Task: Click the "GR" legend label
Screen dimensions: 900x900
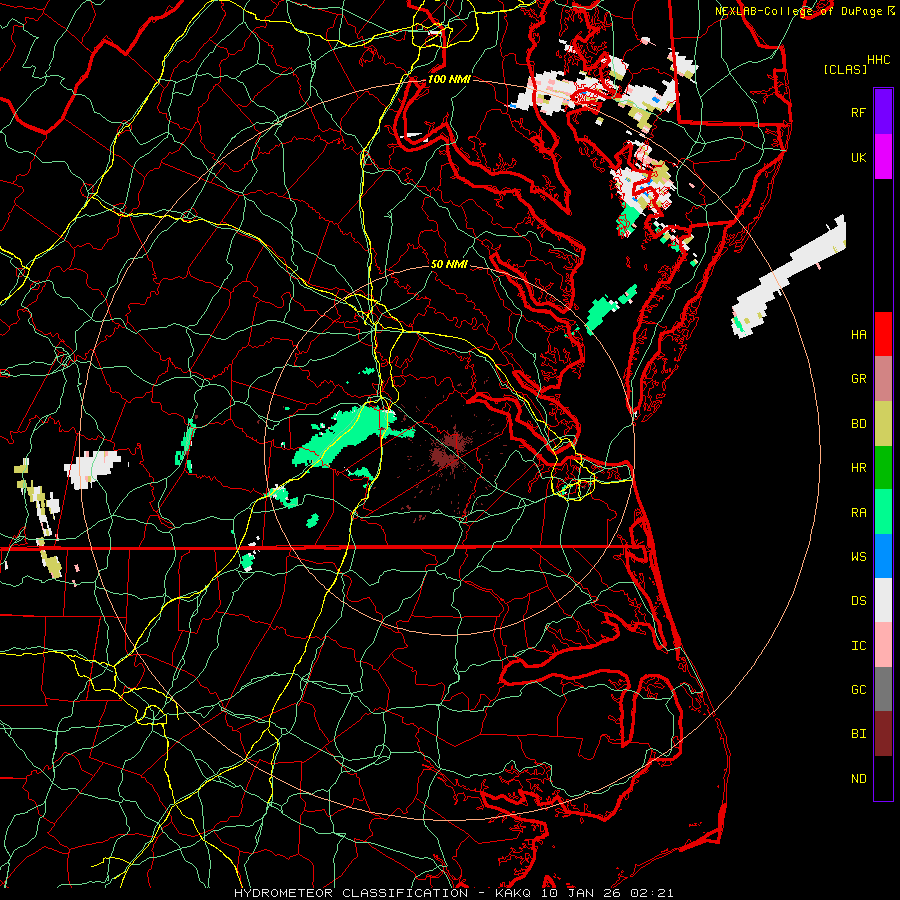Action: [x=858, y=379]
